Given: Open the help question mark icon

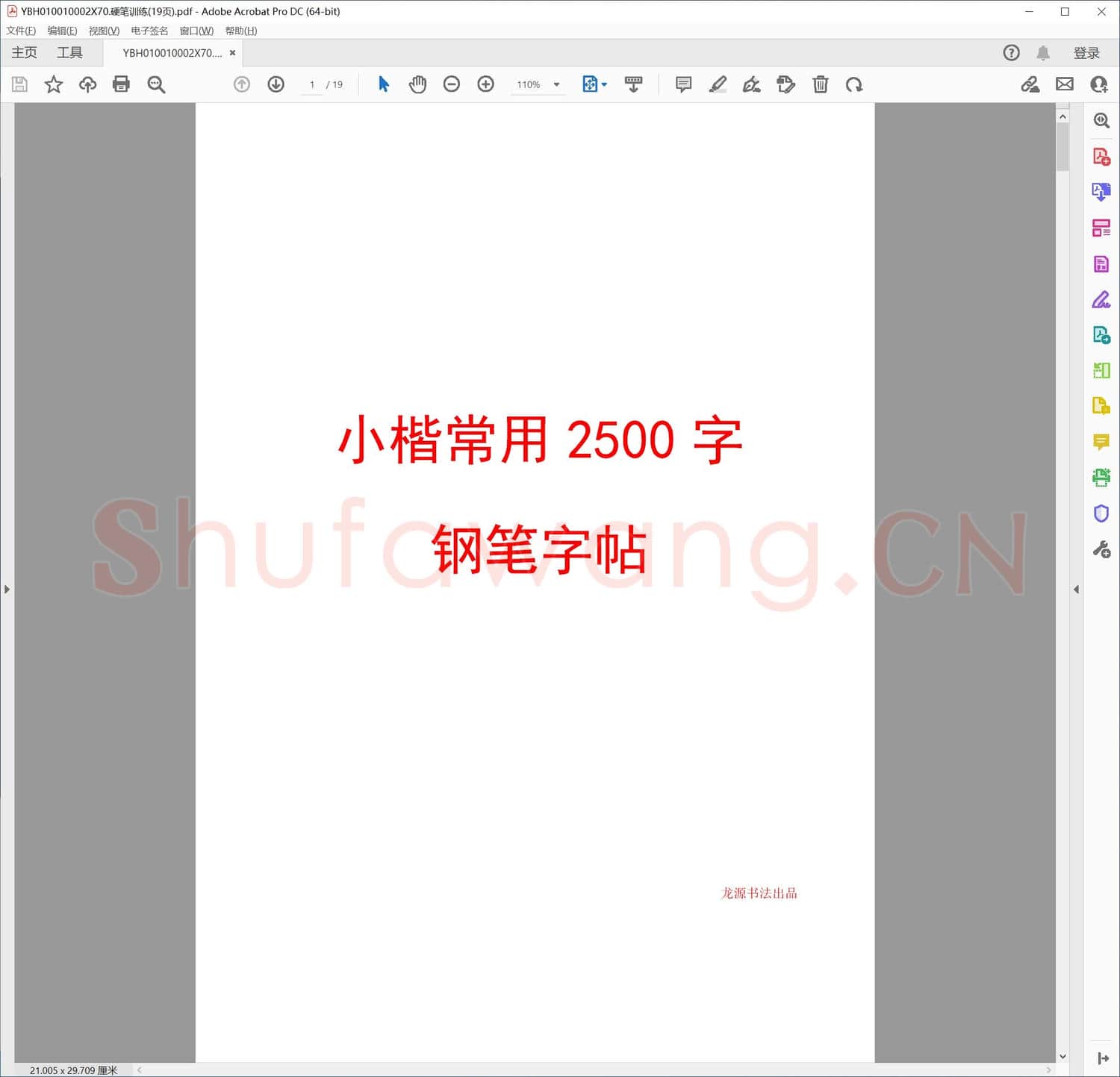Looking at the screenshot, I should [1011, 53].
